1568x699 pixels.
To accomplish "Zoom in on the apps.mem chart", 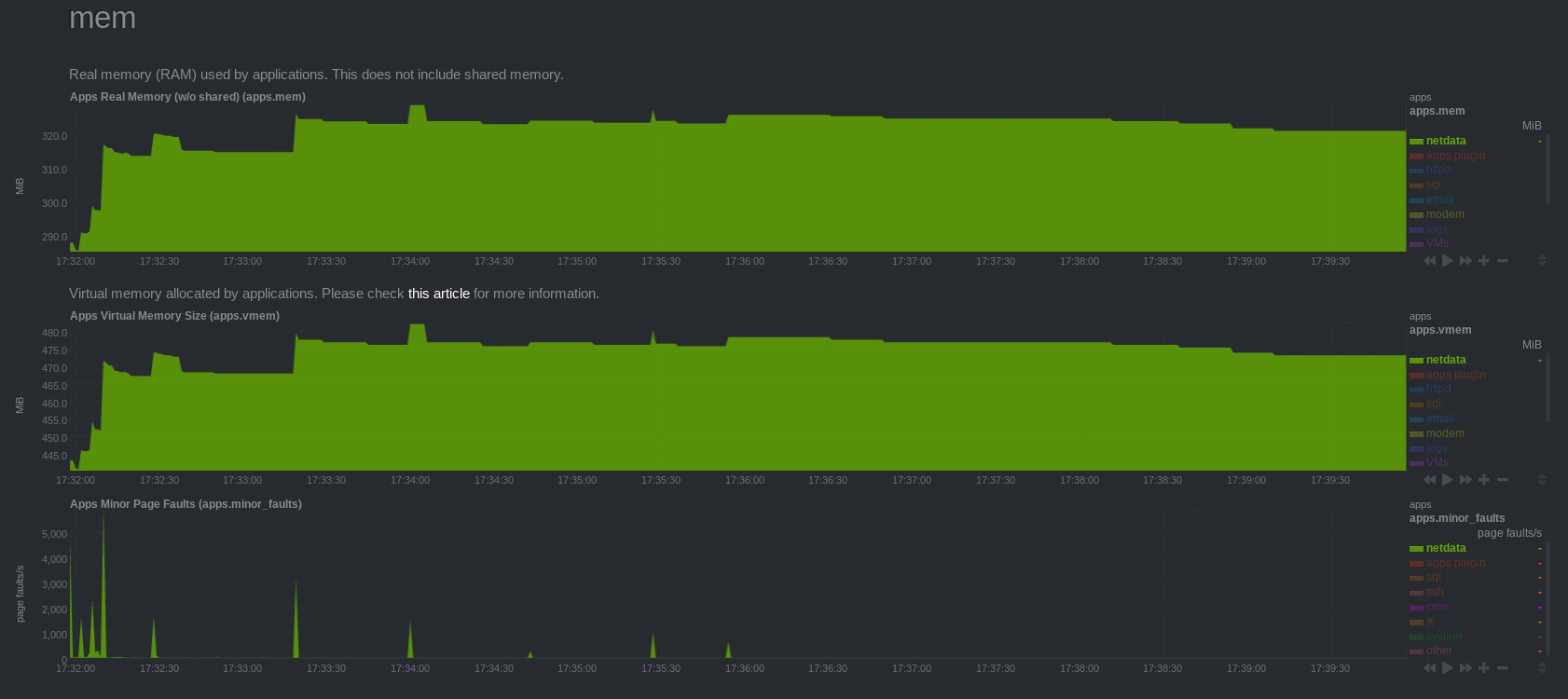I will coord(1484,261).
